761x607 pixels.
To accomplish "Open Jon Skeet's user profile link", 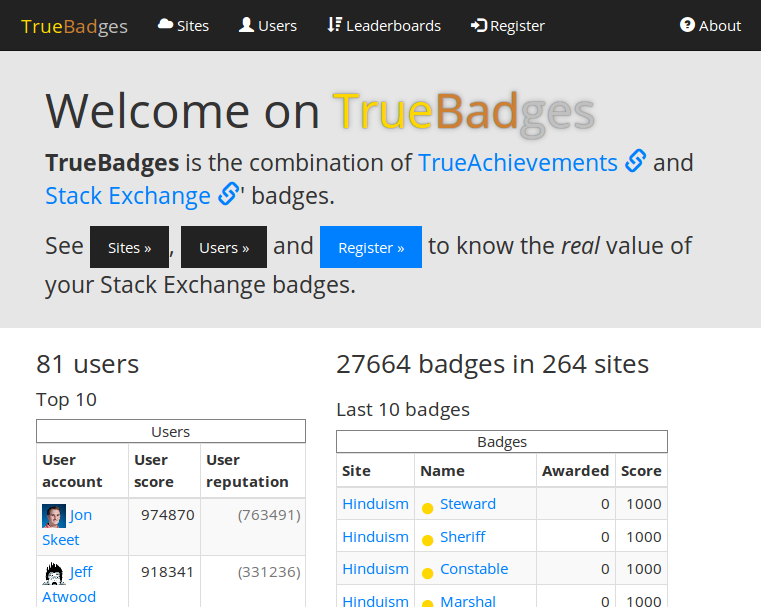I will coord(67,527).
